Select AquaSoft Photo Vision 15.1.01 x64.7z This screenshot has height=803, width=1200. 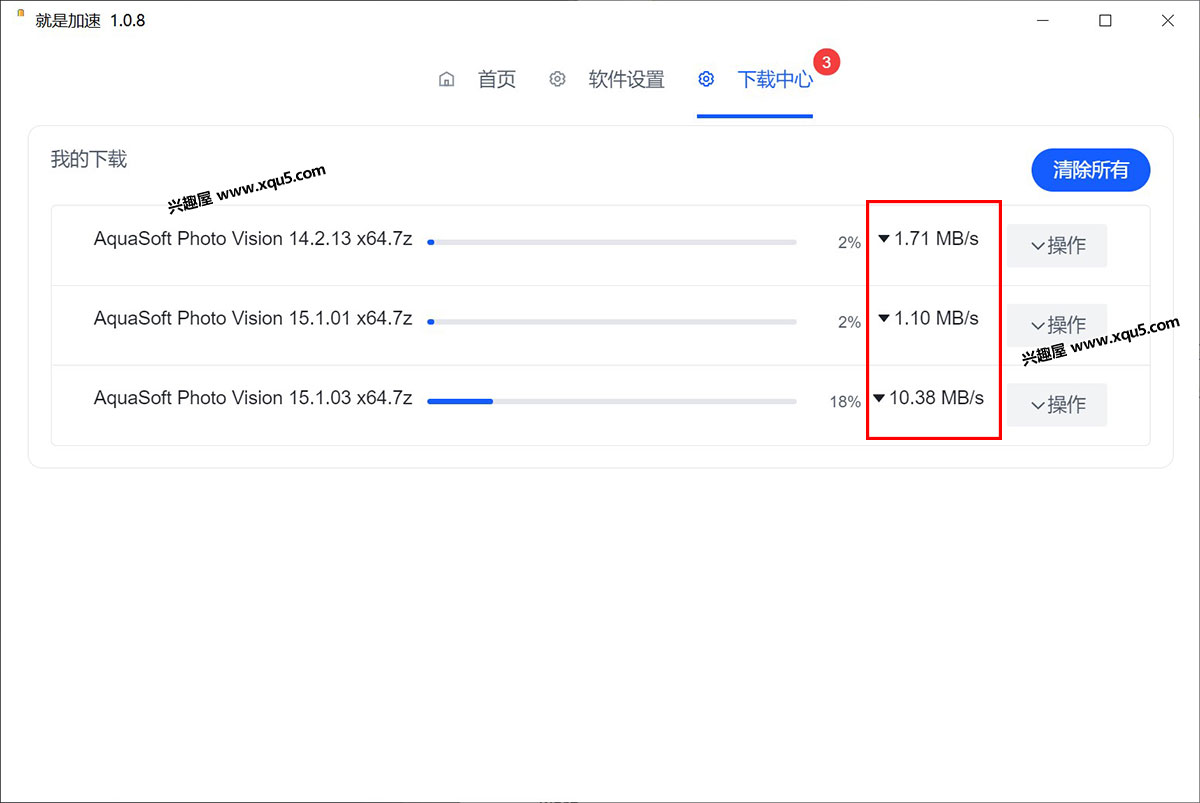point(253,318)
